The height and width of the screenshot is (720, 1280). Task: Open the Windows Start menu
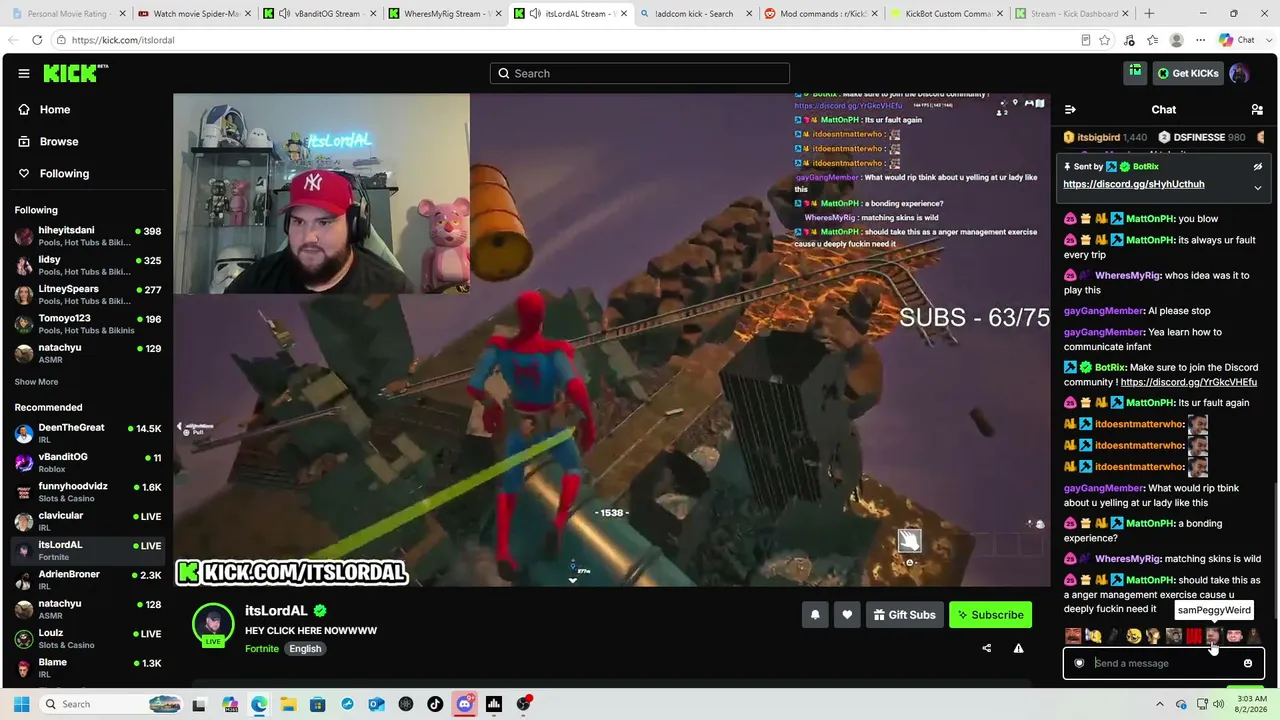tap(21, 704)
